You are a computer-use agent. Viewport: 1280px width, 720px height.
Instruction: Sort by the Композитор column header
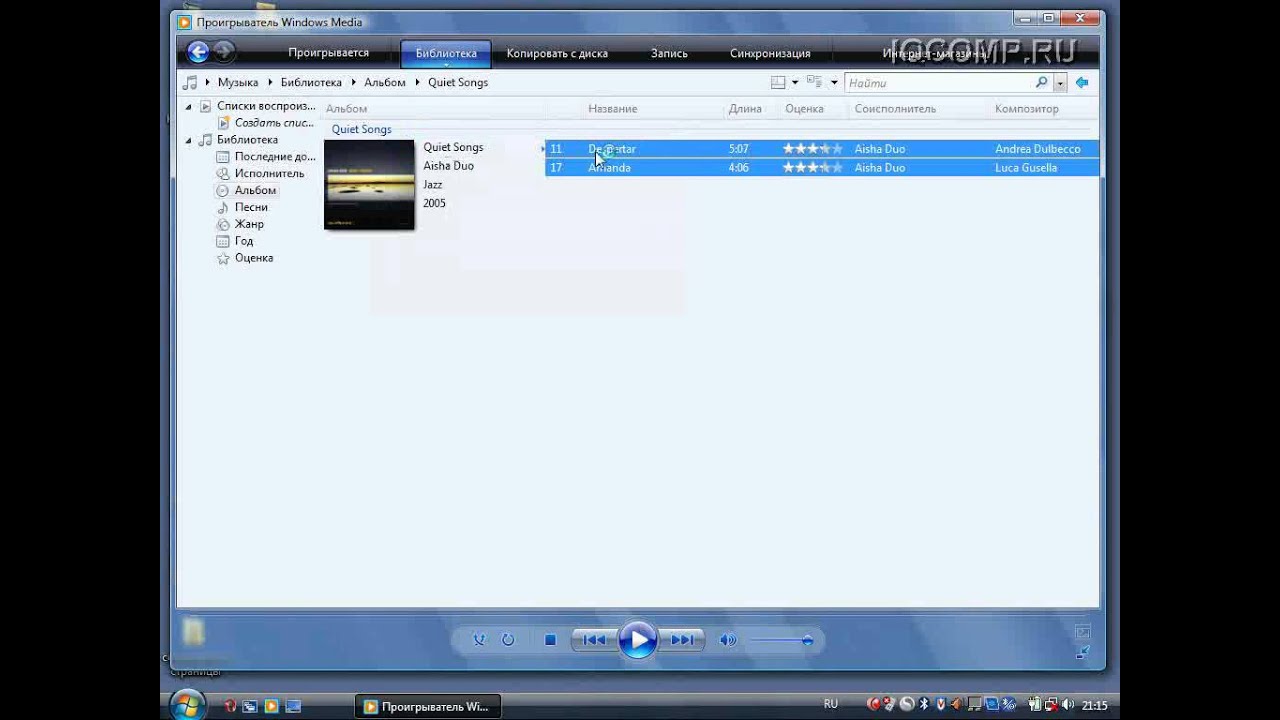1026,109
